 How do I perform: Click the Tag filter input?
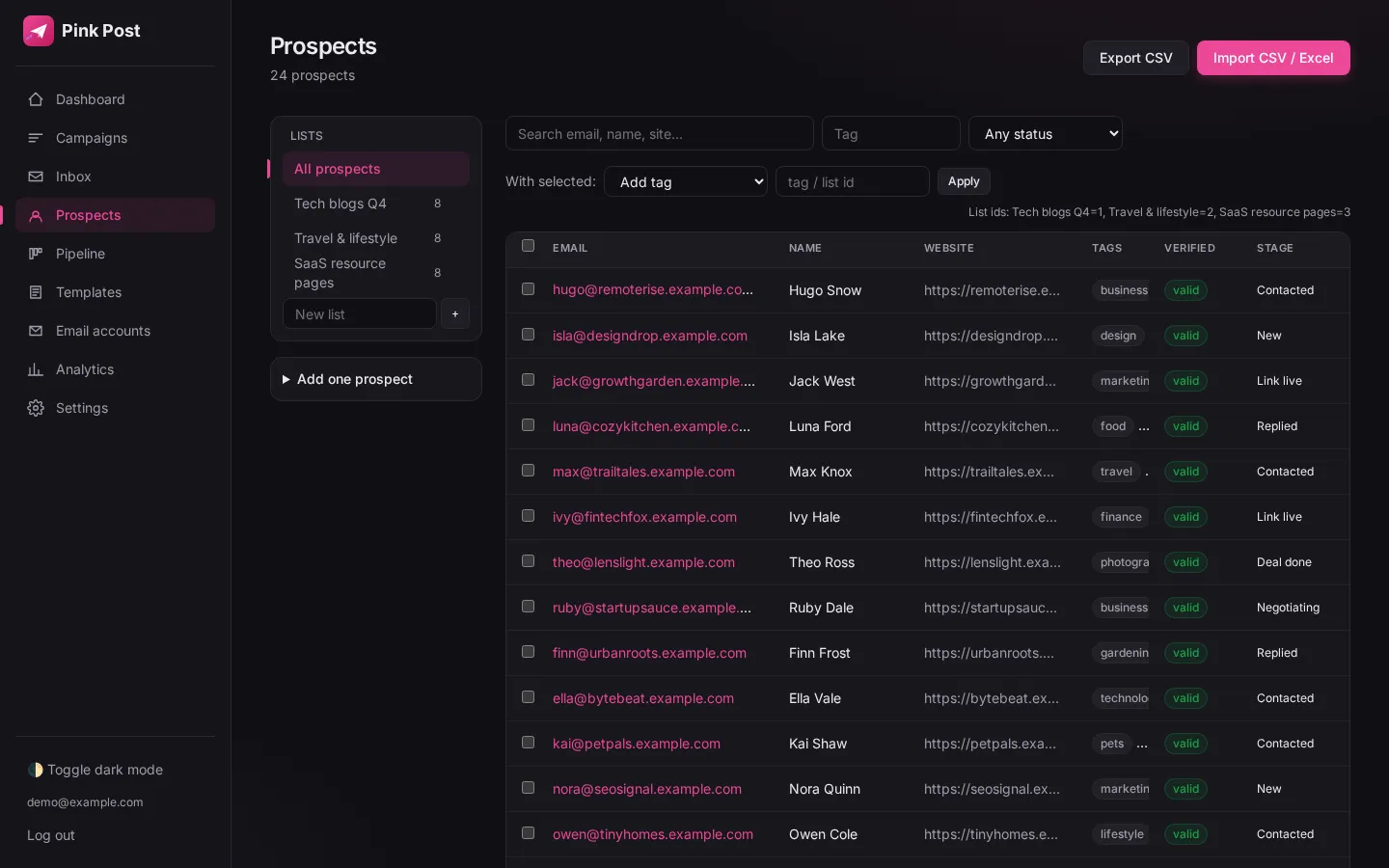coord(891,133)
